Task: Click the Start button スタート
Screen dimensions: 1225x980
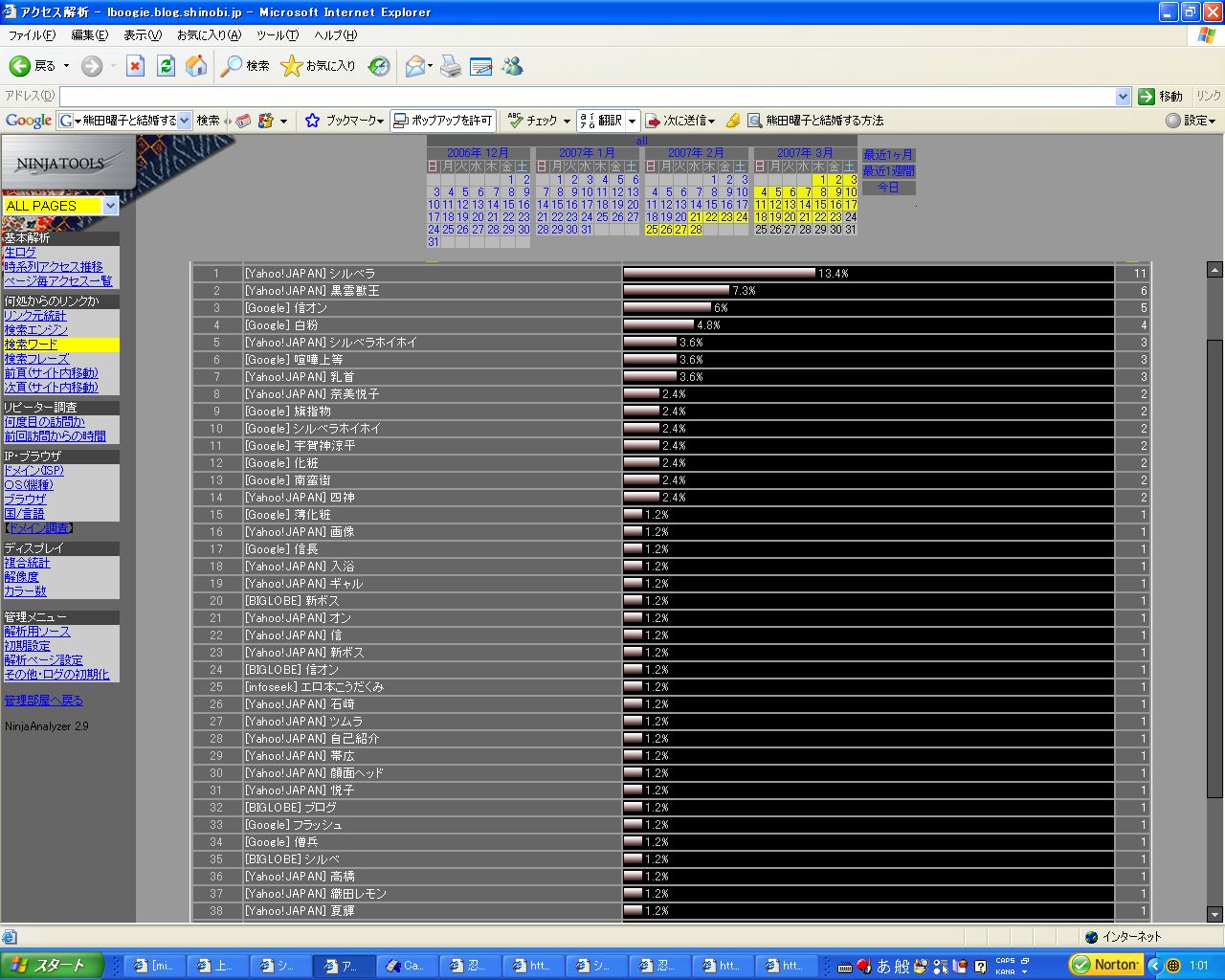Action: click(x=53, y=965)
